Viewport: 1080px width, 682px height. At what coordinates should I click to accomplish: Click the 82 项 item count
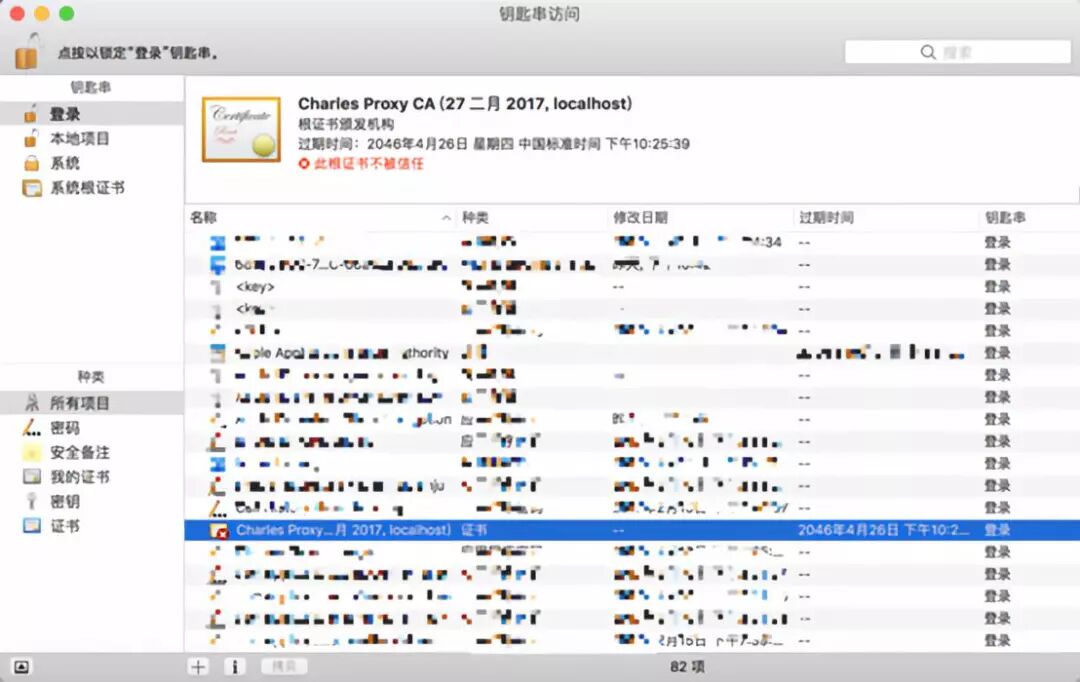point(687,666)
